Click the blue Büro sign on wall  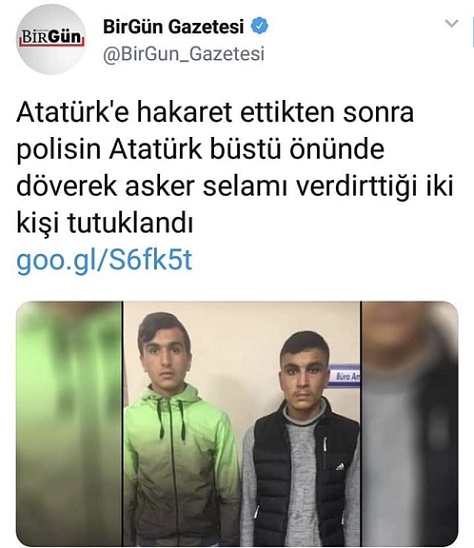pos(344,376)
